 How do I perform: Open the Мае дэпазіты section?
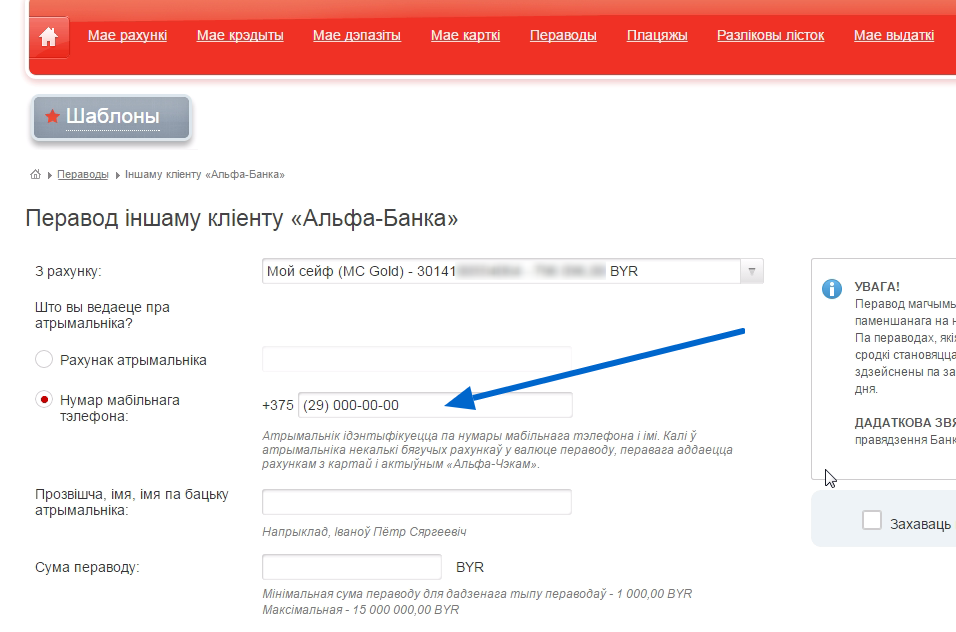pyautogui.click(x=356, y=36)
